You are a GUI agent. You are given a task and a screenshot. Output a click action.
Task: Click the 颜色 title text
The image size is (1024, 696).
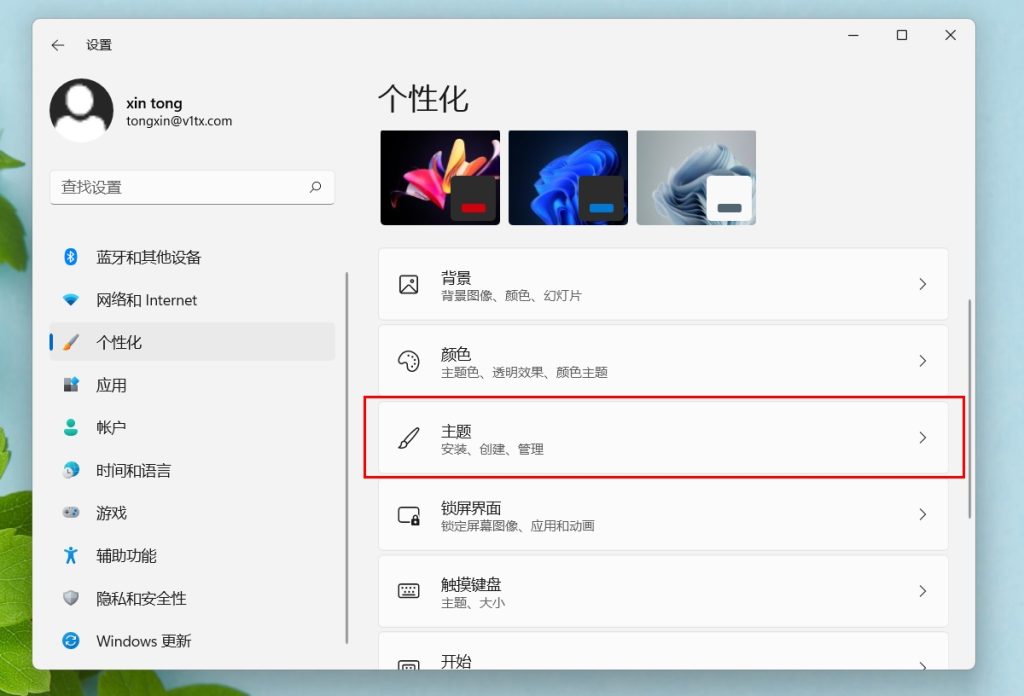456,354
